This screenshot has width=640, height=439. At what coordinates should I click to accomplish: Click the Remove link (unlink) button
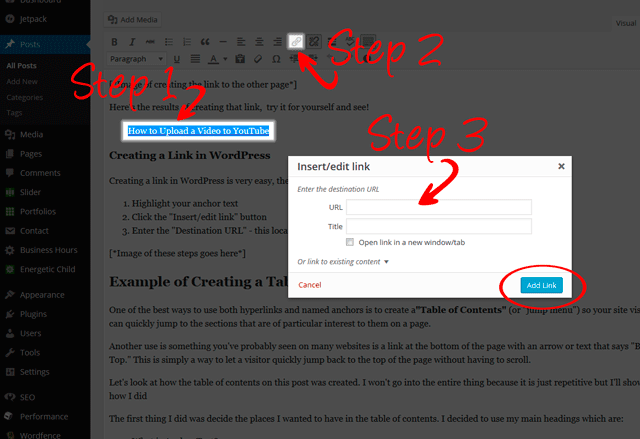click(314, 42)
